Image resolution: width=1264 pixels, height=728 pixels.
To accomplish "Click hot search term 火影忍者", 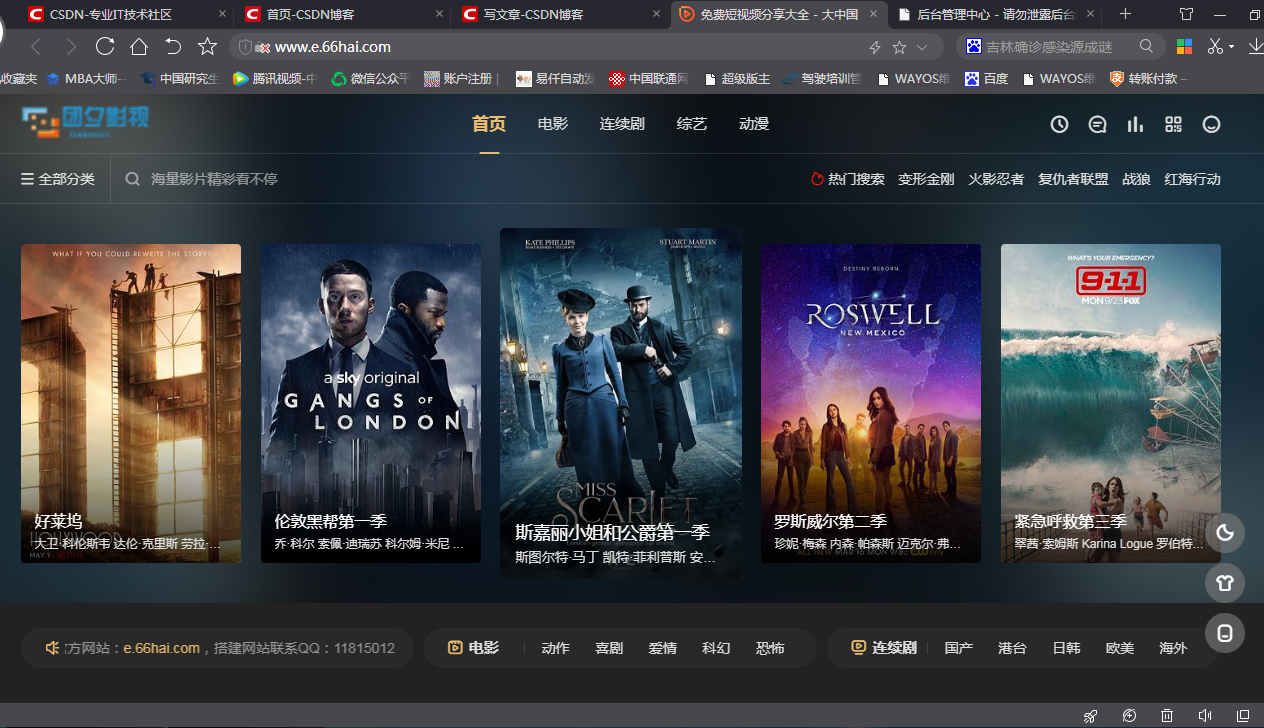I will pyautogui.click(x=996, y=179).
